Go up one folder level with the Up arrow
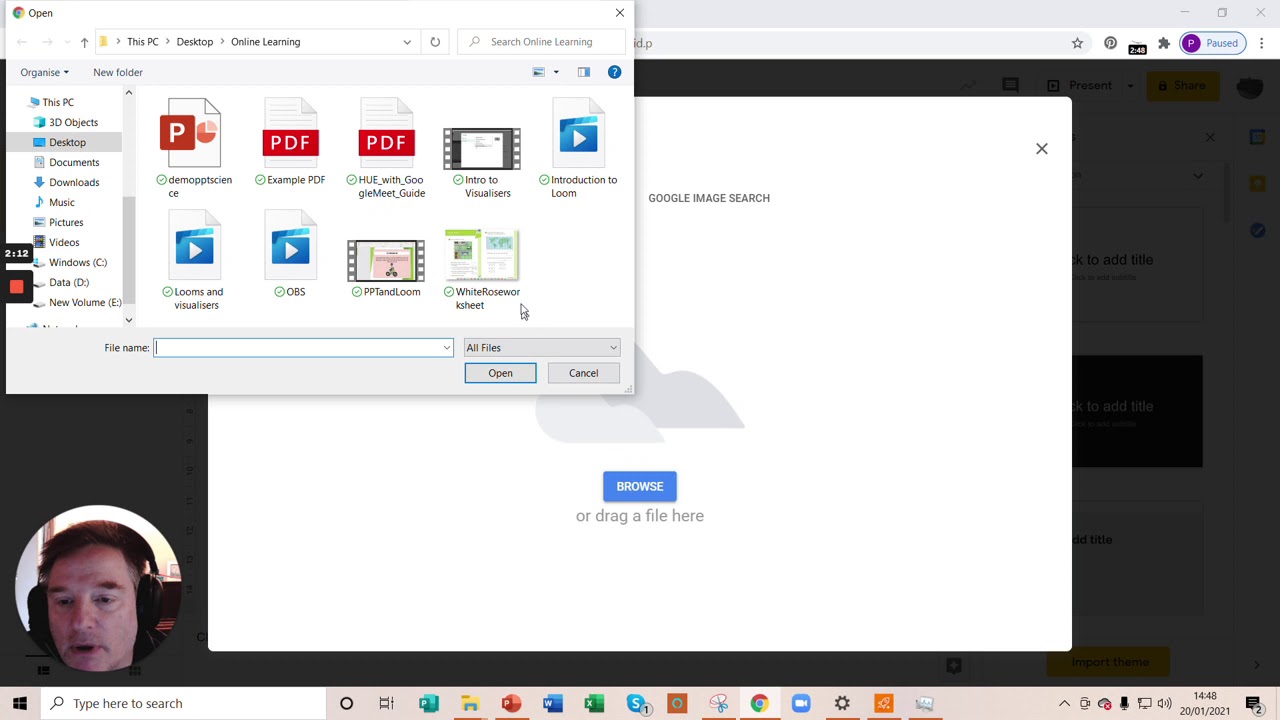Screen dimensions: 1280x720 pyautogui.click(x=84, y=42)
